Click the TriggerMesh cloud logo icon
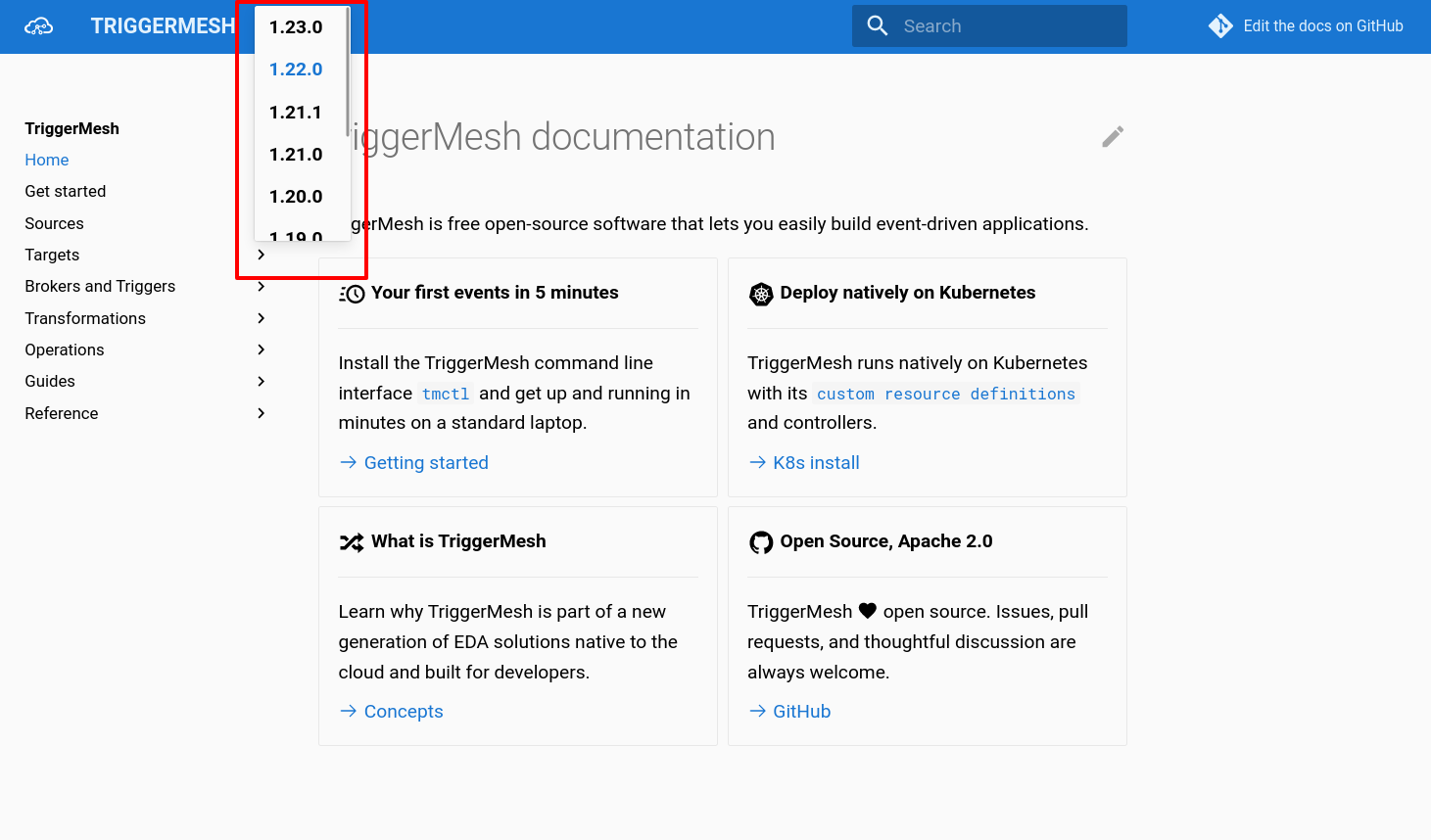The height and width of the screenshot is (840, 1431). [39, 26]
